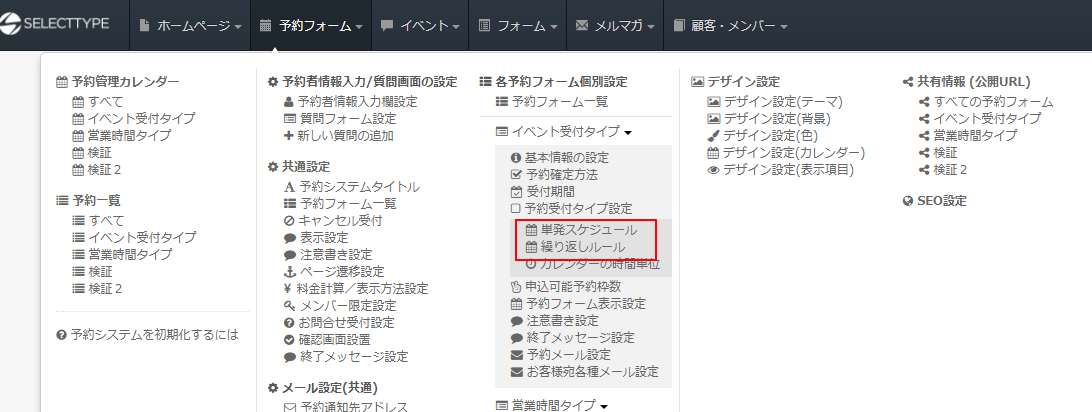
Task: Open 営業時間タイプ under 予約管理カレンダー
Action: tap(122, 135)
